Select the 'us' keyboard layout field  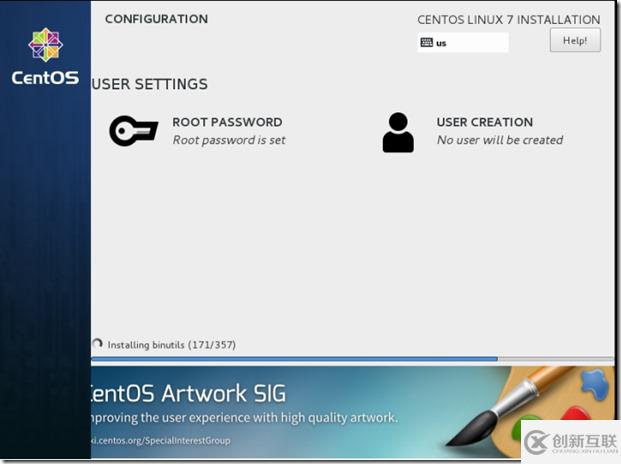(463, 42)
